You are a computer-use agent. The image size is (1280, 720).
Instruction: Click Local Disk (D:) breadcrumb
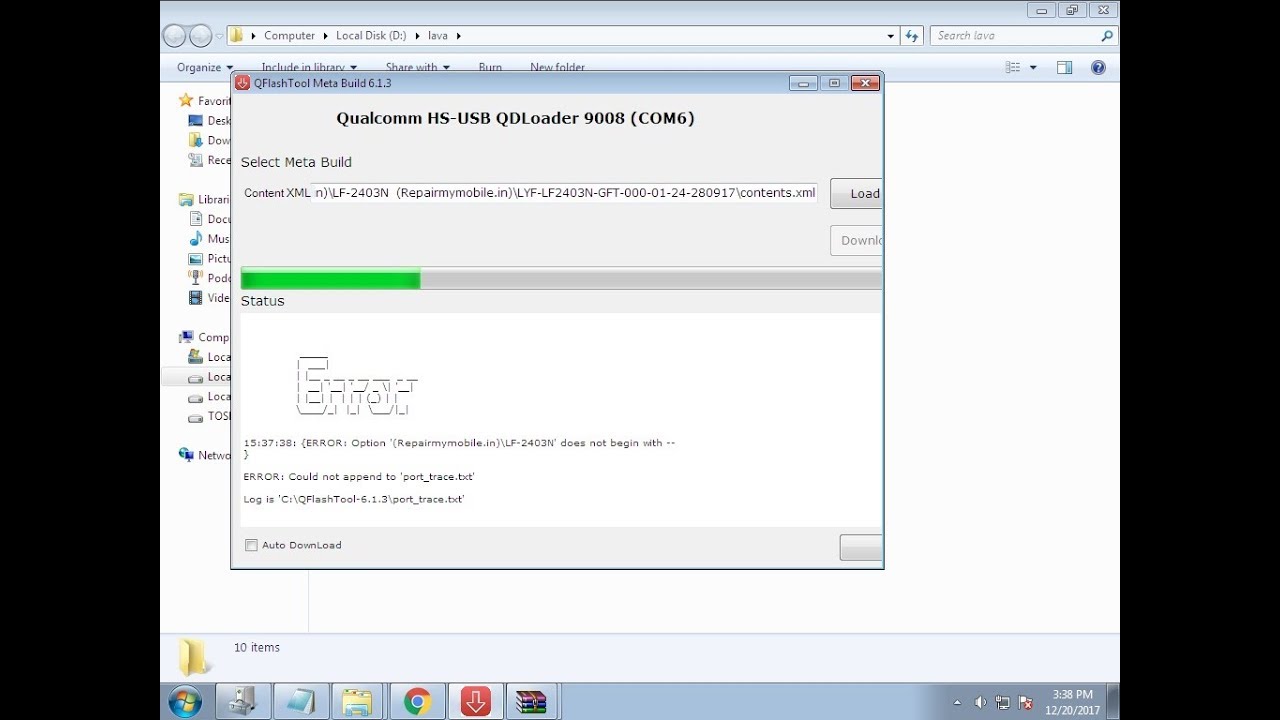point(371,36)
